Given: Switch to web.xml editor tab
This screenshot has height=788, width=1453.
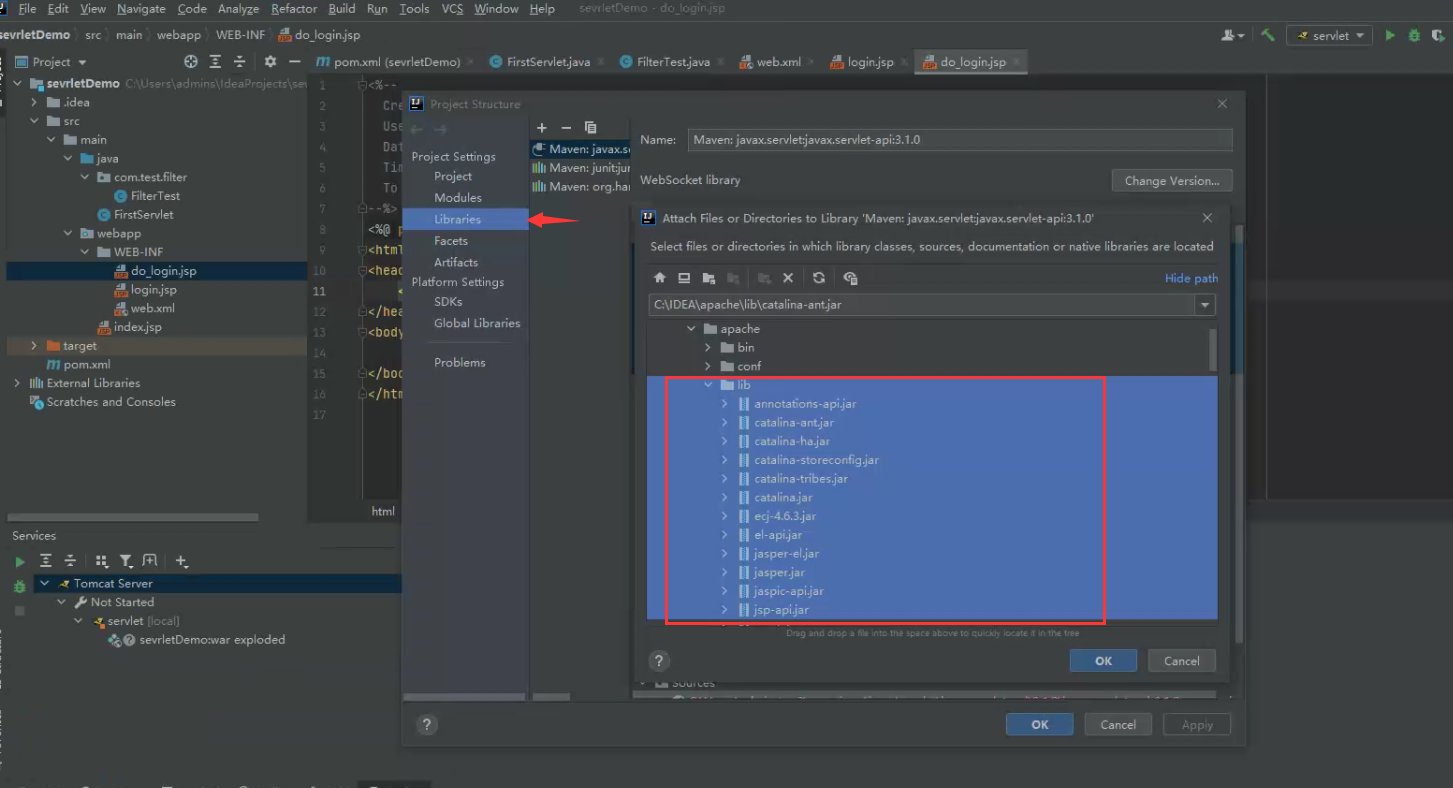Looking at the screenshot, I should (770, 61).
